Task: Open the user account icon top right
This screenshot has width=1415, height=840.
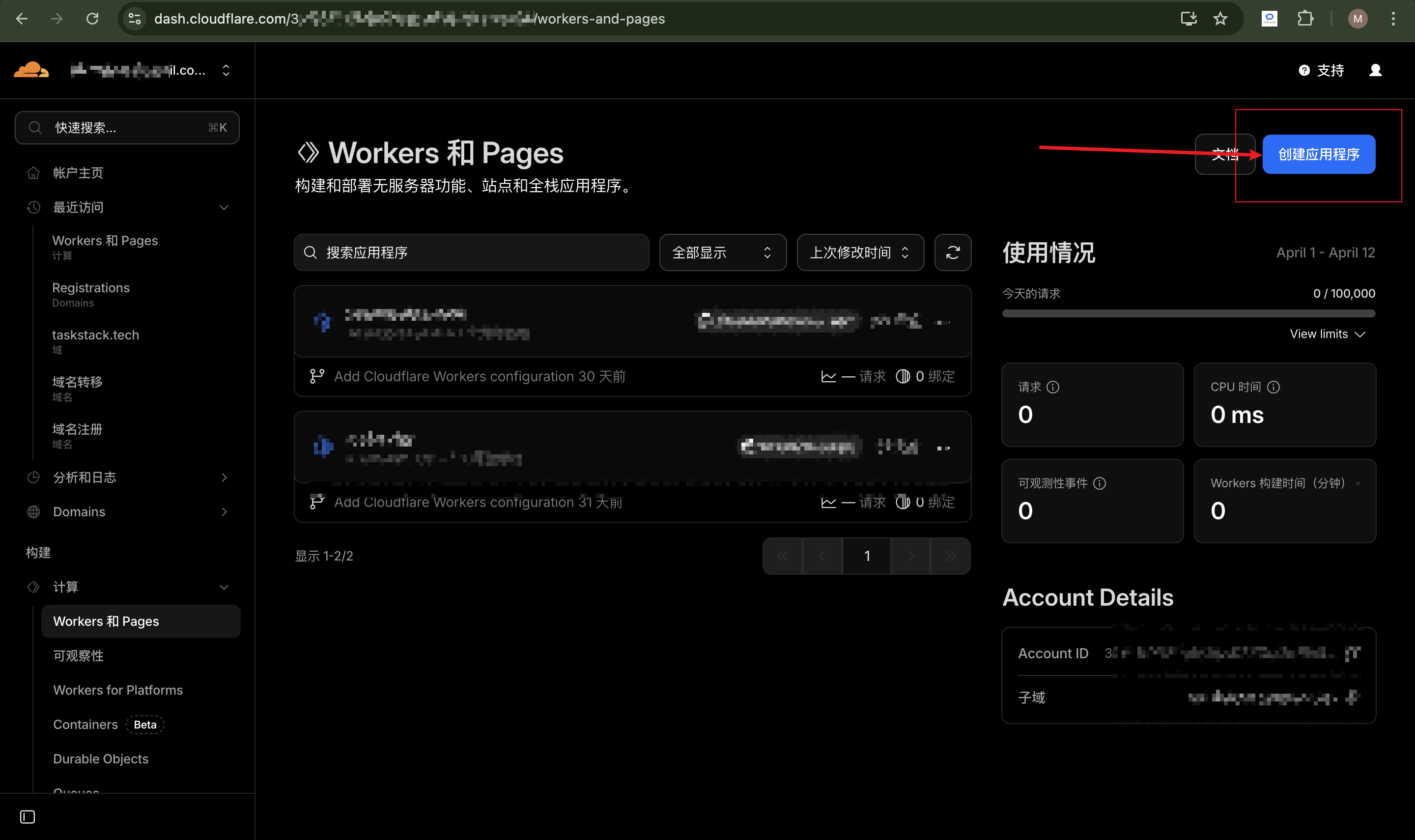Action: tap(1375, 70)
